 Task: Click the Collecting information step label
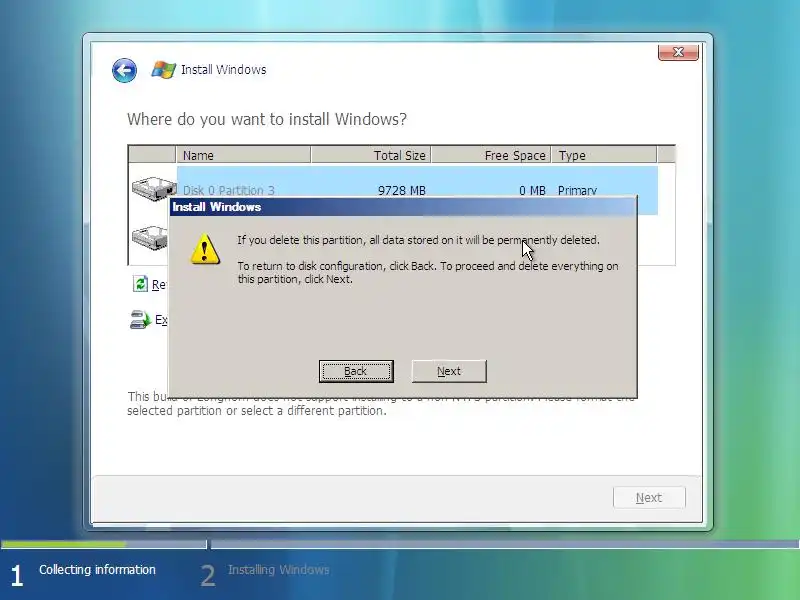(x=97, y=569)
